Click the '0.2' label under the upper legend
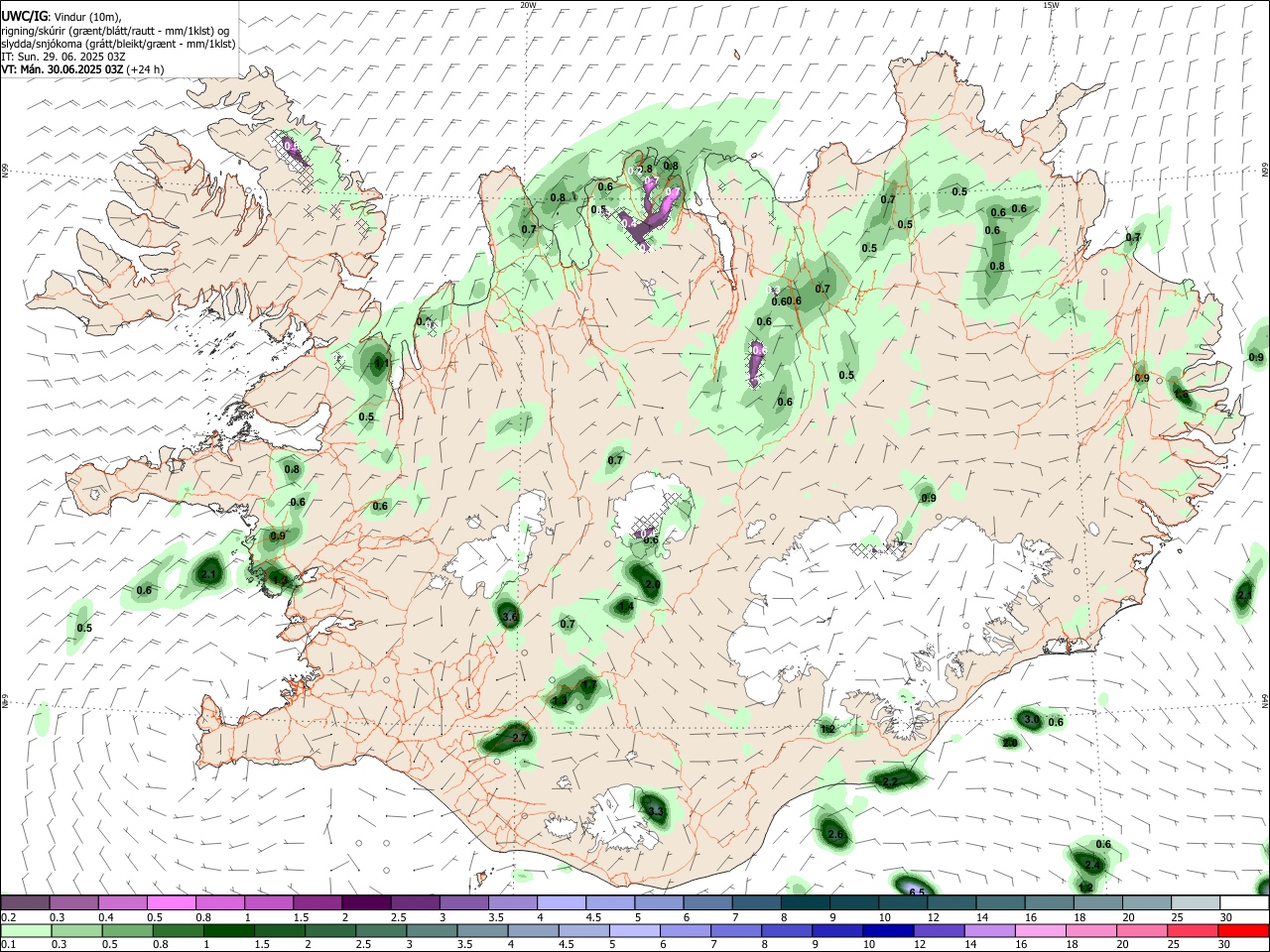1270x952 pixels. pyautogui.click(x=8, y=917)
